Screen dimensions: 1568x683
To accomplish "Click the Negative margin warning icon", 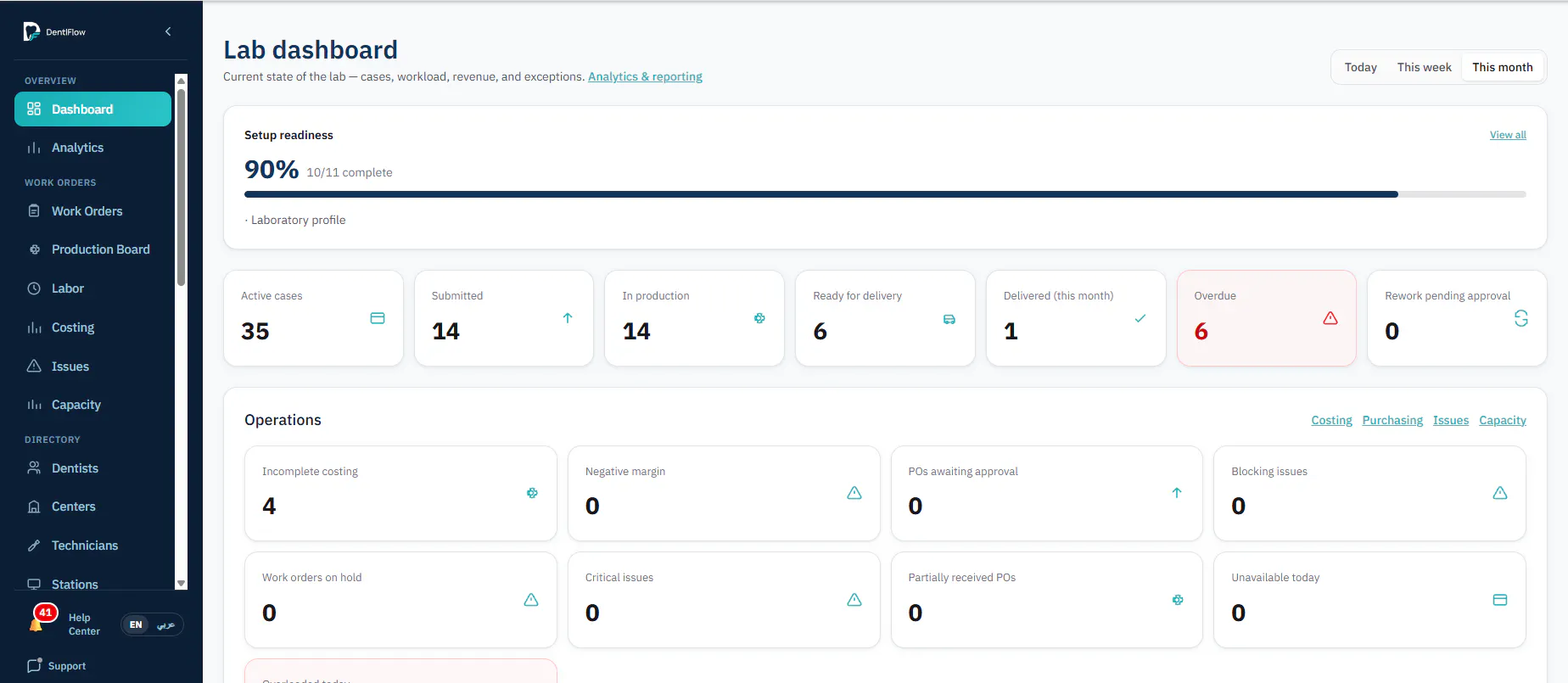I will 854,493.
